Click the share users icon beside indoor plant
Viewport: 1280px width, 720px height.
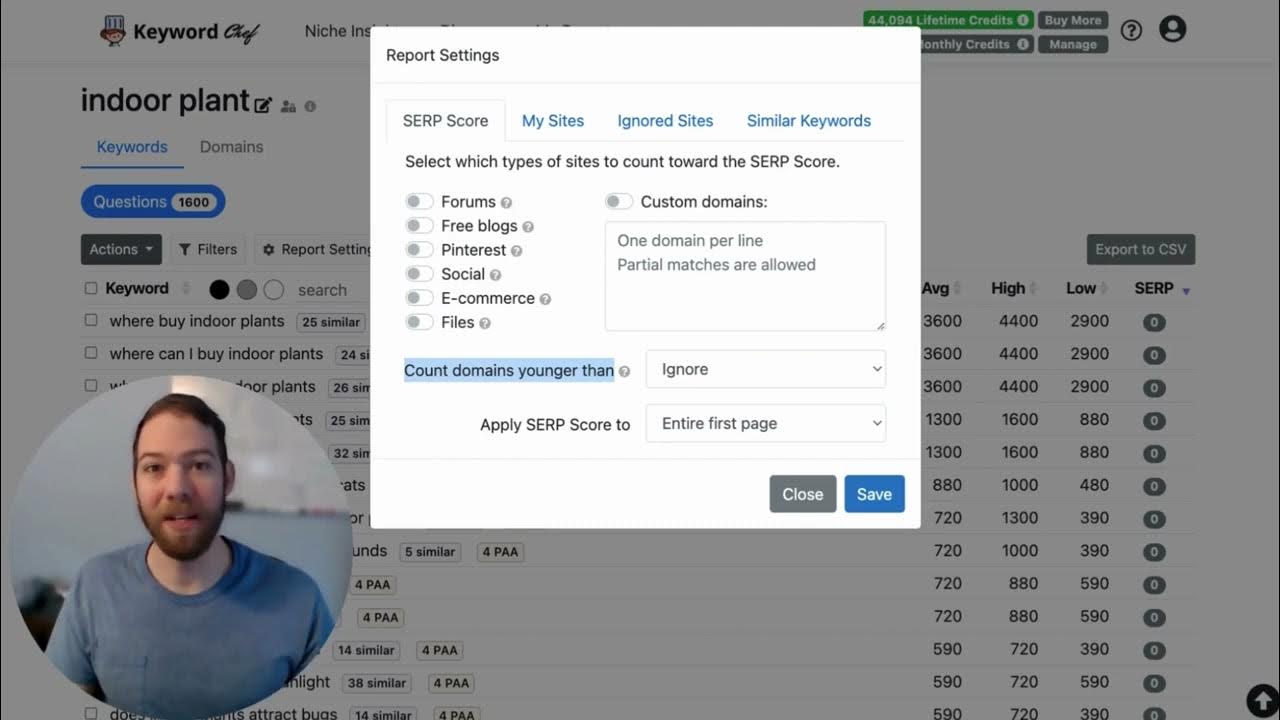[x=289, y=106]
